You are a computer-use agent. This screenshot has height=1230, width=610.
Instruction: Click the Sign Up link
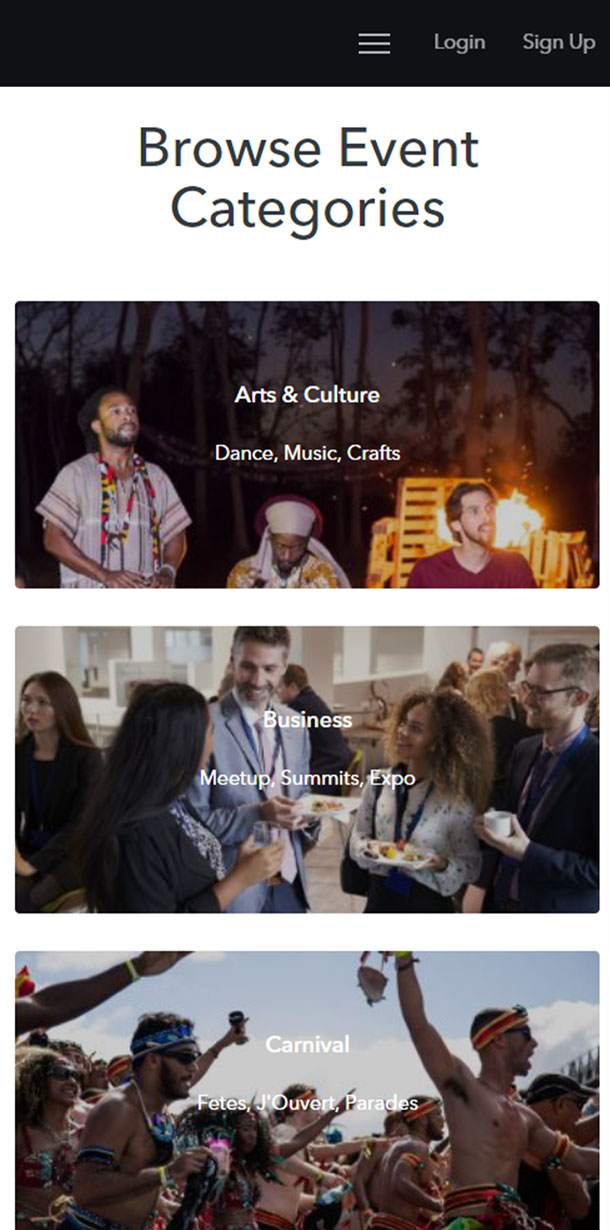559,42
